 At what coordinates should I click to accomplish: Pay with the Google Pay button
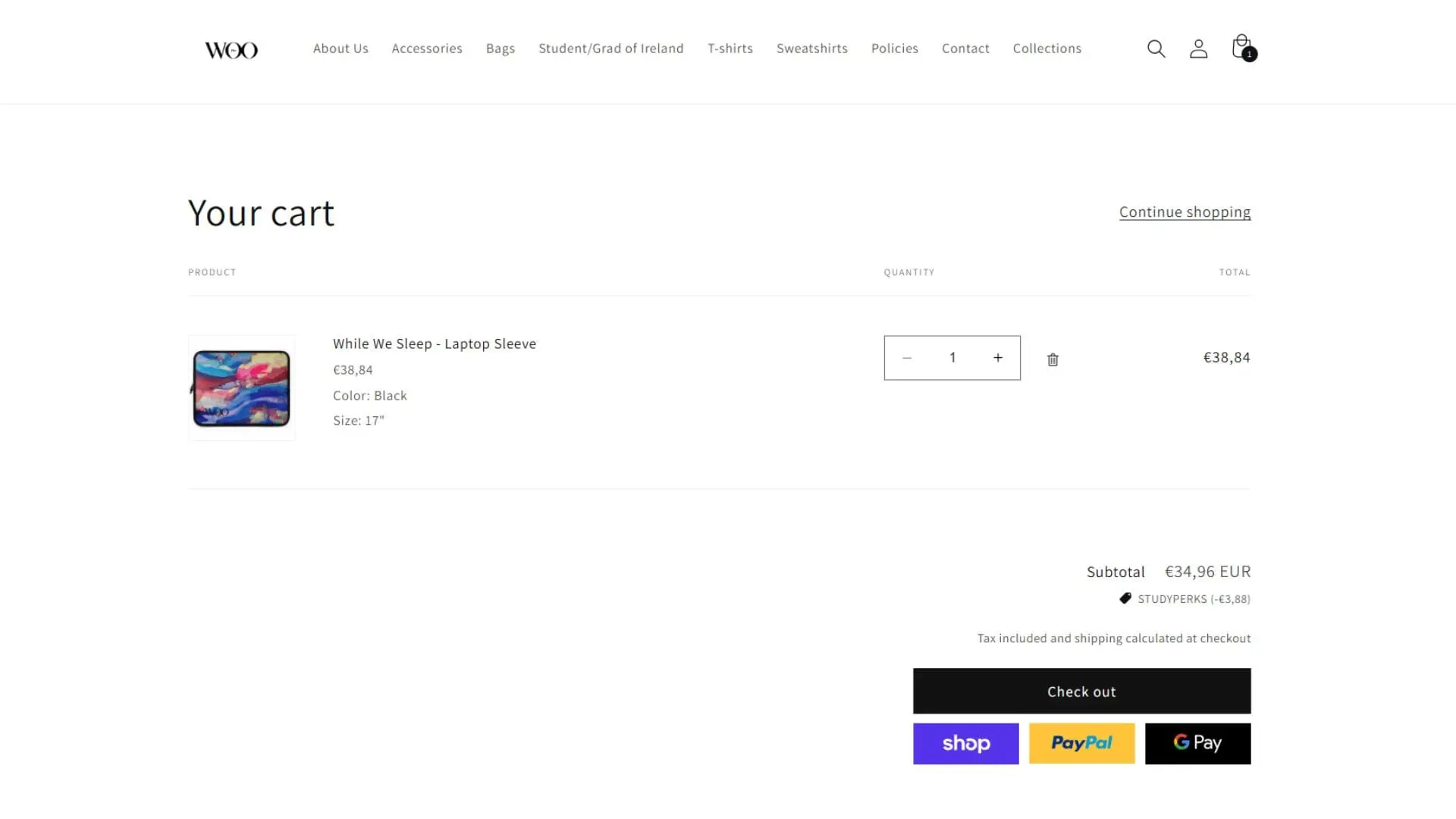click(x=1198, y=743)
